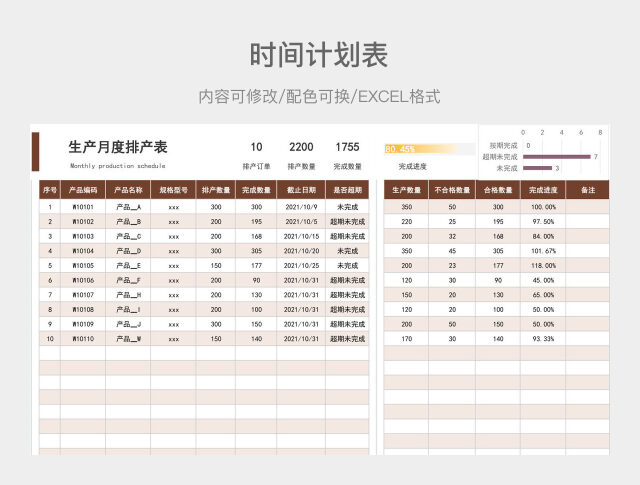Image resolution: width=640 pixels, height=485 pixels.
Task: Click the W10110 product code cell
Action: (83, 339)
